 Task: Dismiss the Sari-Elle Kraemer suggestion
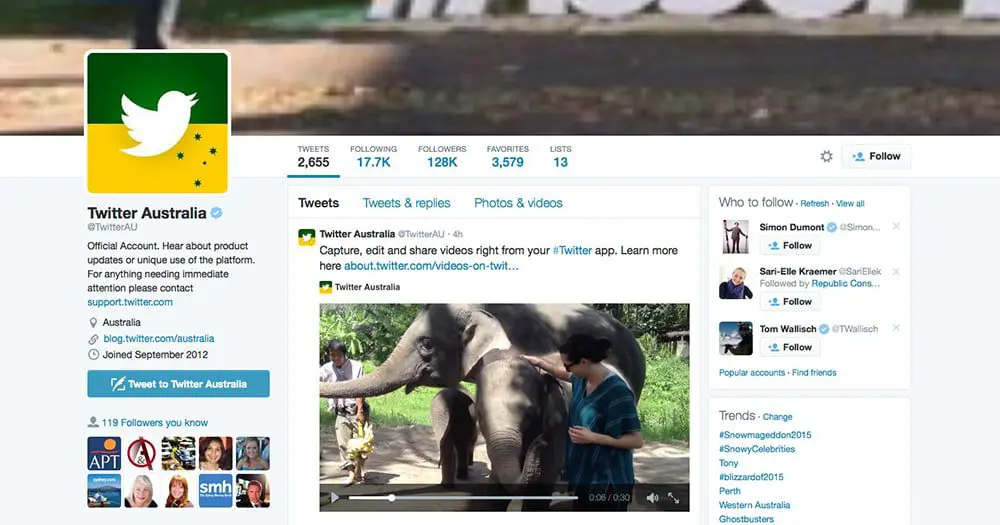click(x=896, y=272)
